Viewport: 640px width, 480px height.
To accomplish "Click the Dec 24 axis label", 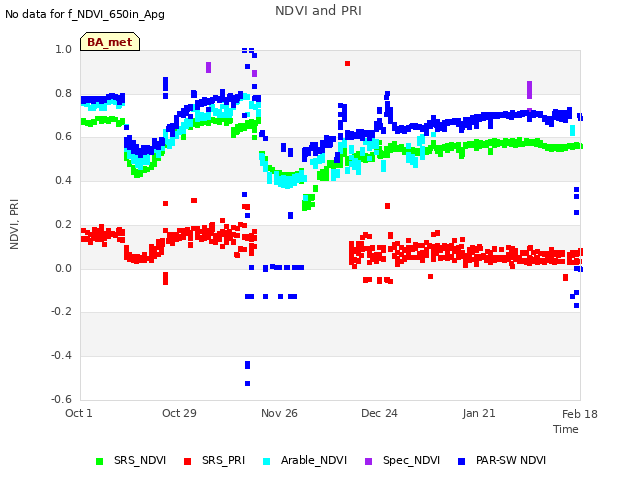I will pos(379,413).
